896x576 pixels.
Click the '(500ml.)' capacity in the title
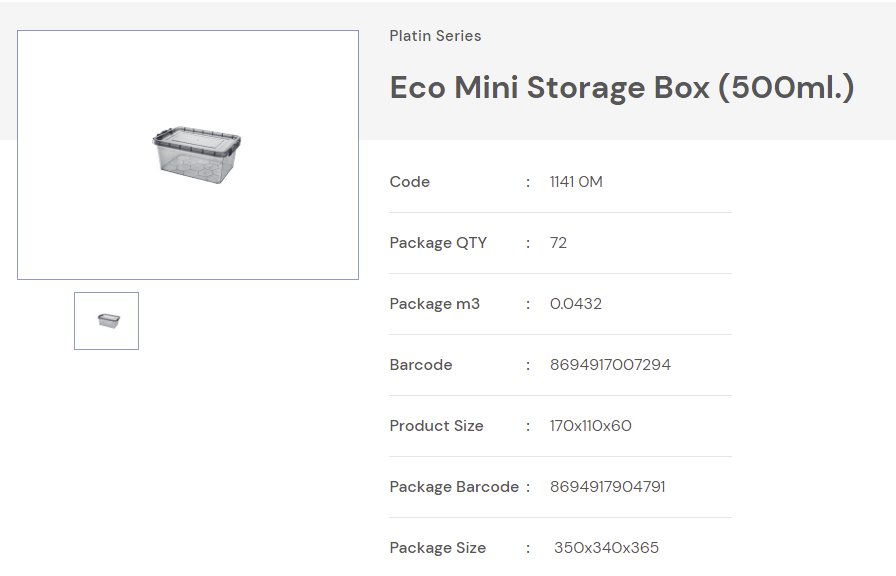click(x=786, y=88)
